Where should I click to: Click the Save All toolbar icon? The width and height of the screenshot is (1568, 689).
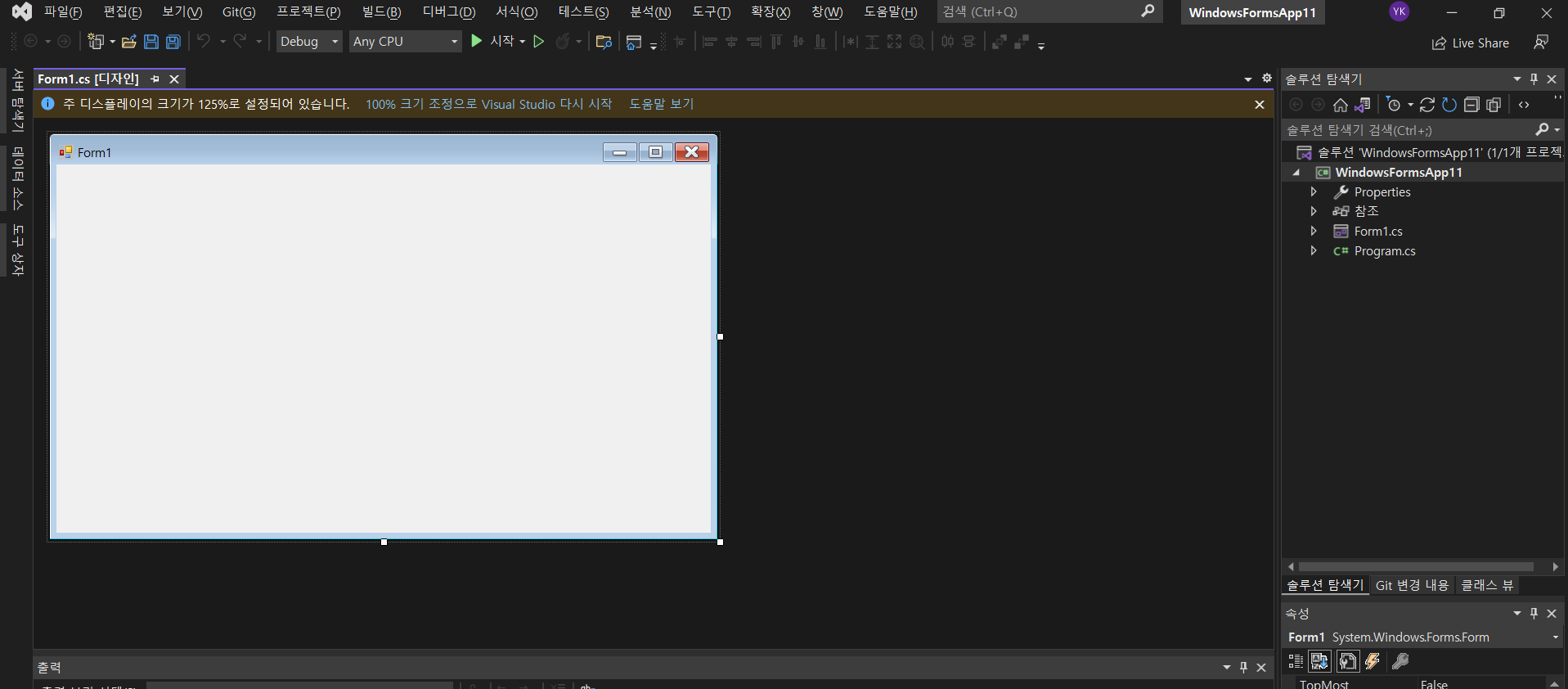pos(173,42)
